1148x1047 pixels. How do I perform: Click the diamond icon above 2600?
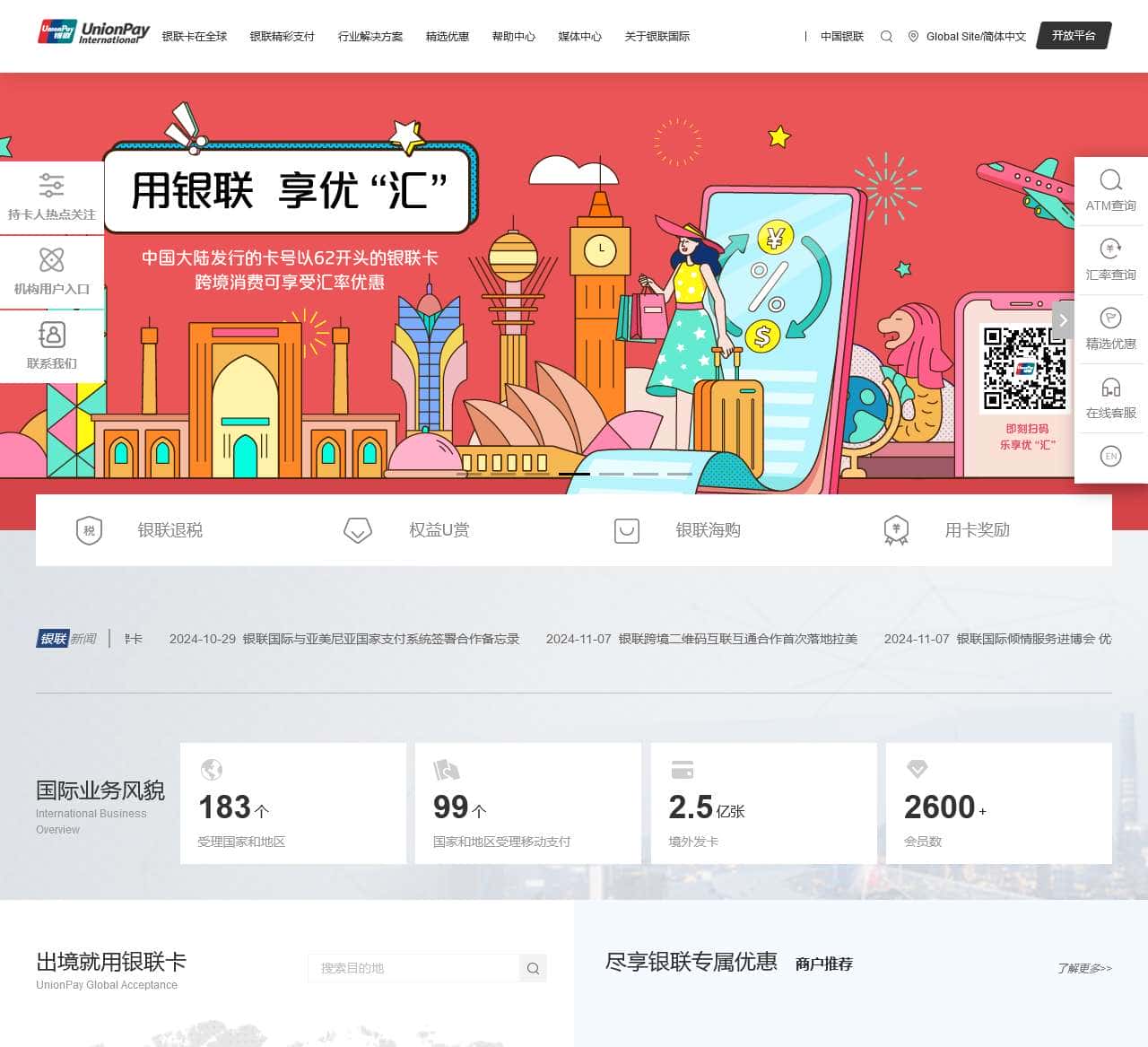(917, 769)
